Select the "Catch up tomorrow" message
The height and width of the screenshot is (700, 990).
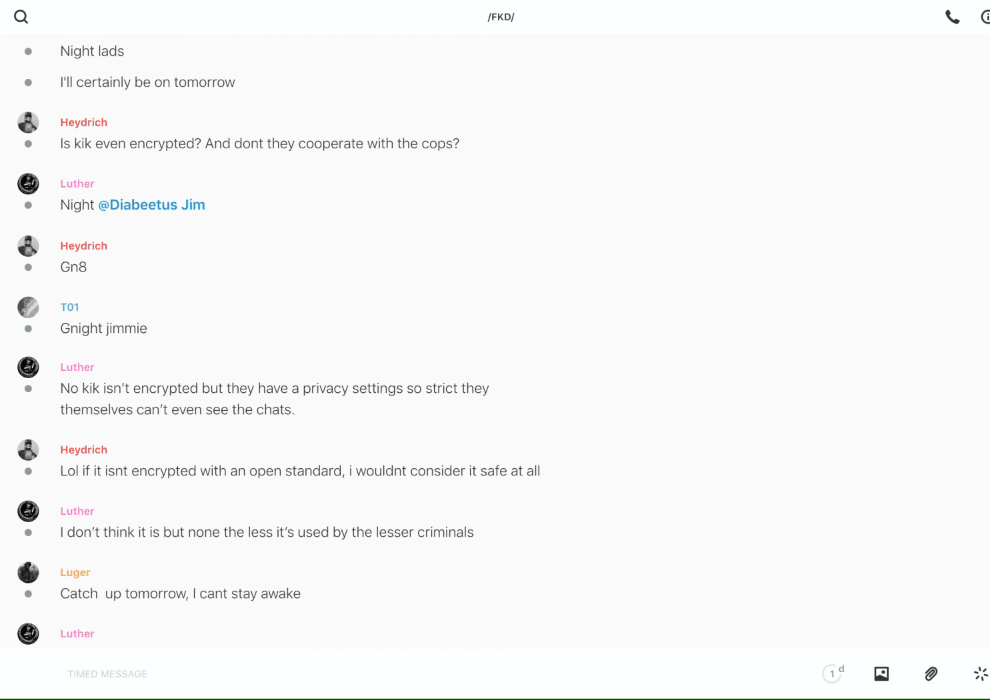180,593
